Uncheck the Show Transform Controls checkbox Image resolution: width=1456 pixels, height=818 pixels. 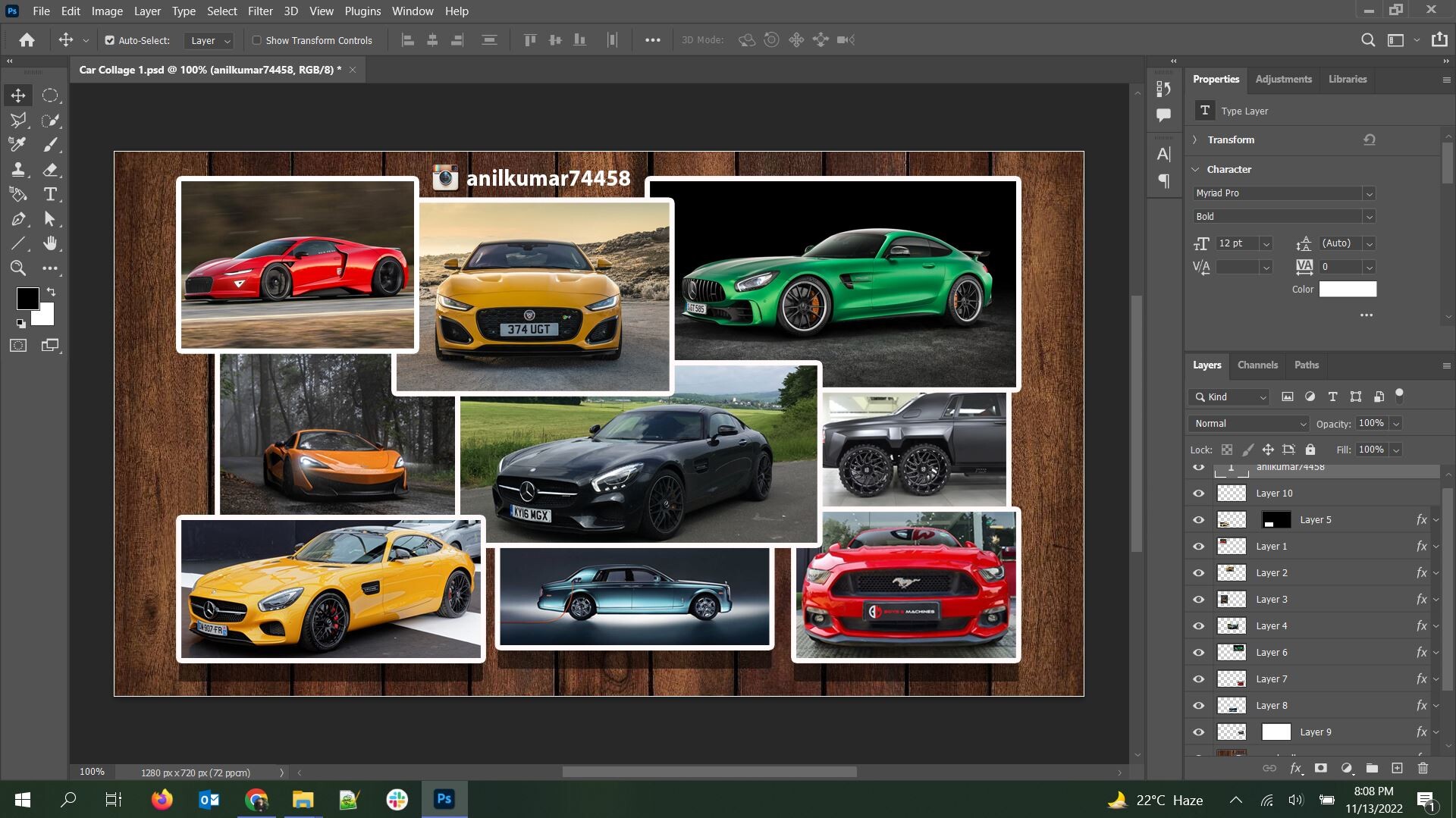257,40
